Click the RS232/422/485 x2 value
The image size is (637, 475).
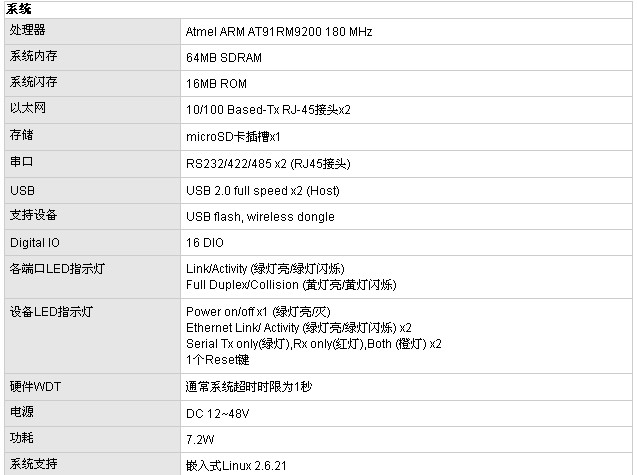point(268,163)
